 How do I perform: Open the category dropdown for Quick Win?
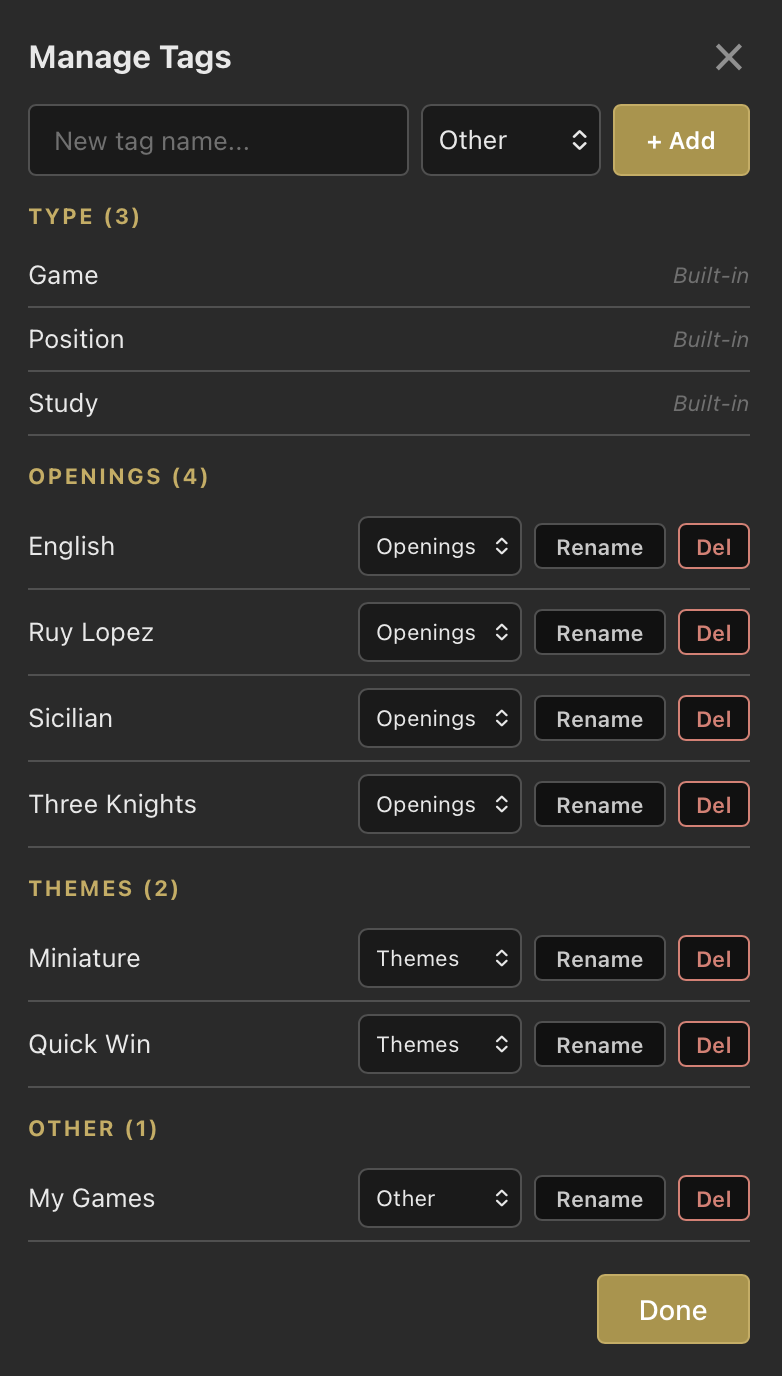coord(439,1044)
